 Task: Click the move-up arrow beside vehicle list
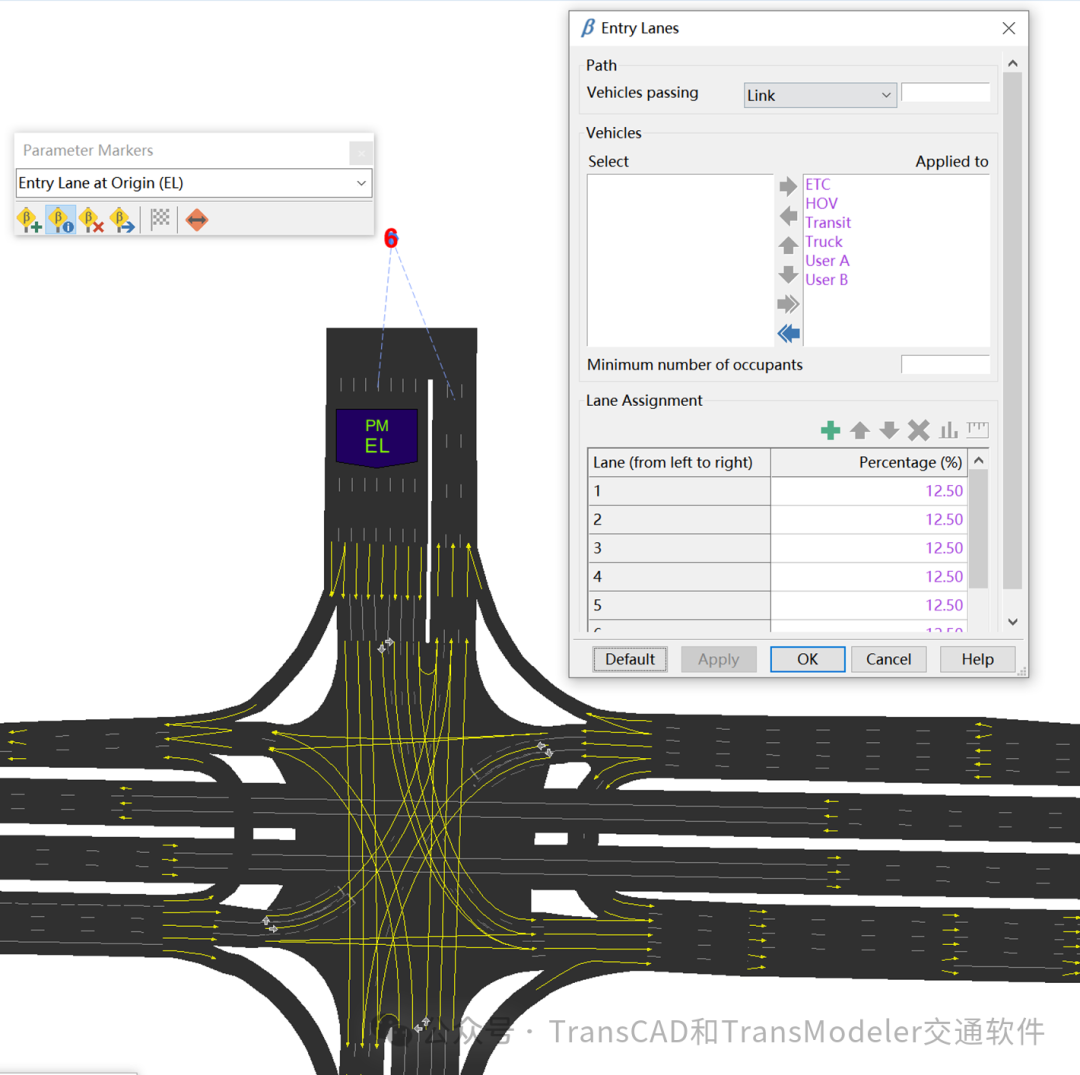(x=788, y=245)
